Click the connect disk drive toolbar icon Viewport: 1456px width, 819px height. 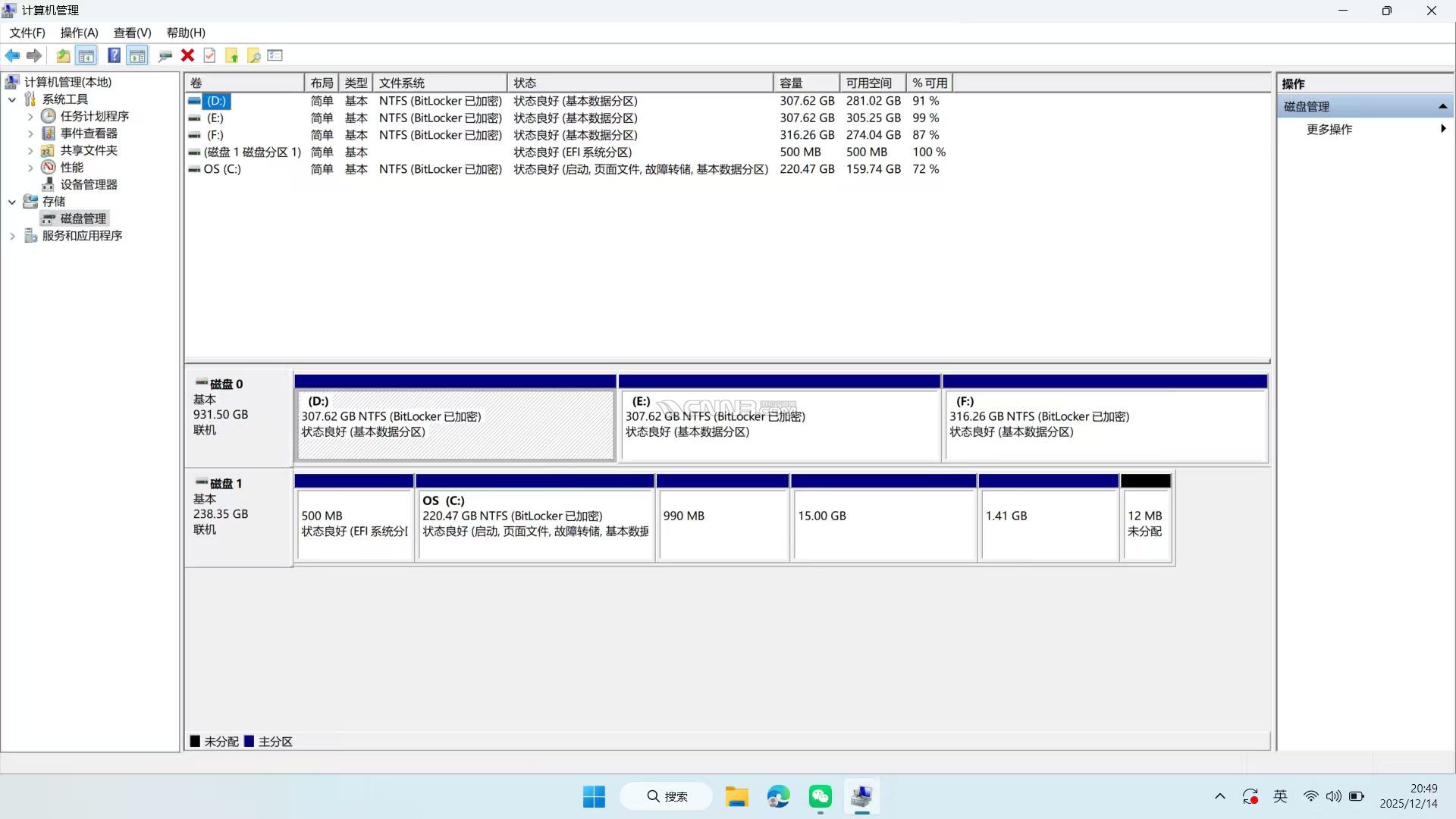[165, 55]
